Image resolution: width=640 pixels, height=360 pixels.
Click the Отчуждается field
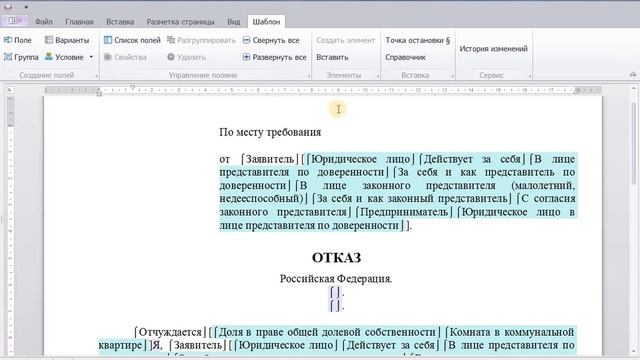(170, 332)
